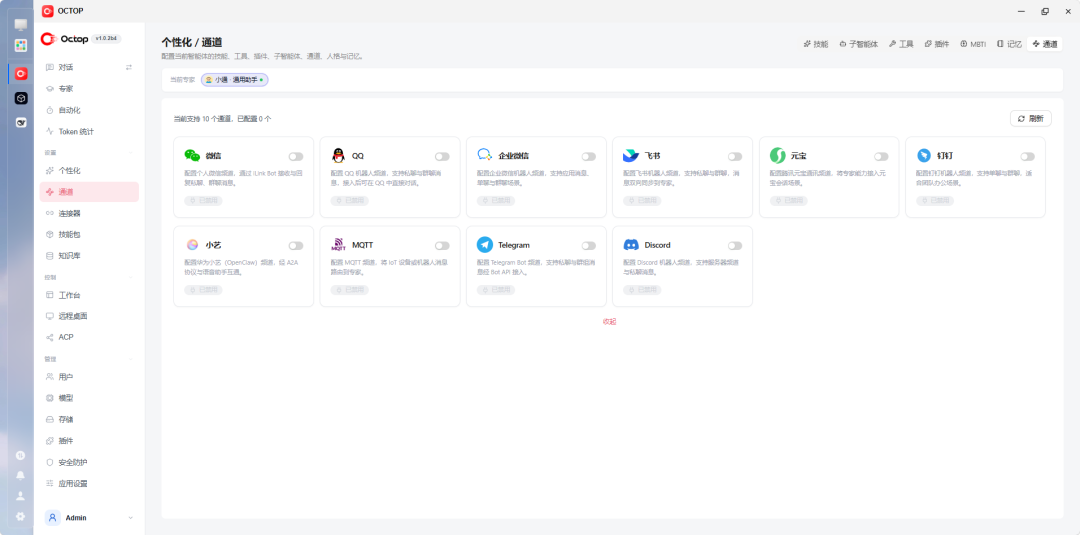This screenshot has width=1080, height=535.
Task: Open 对话 in the sidebar
Action: point(89,67)
